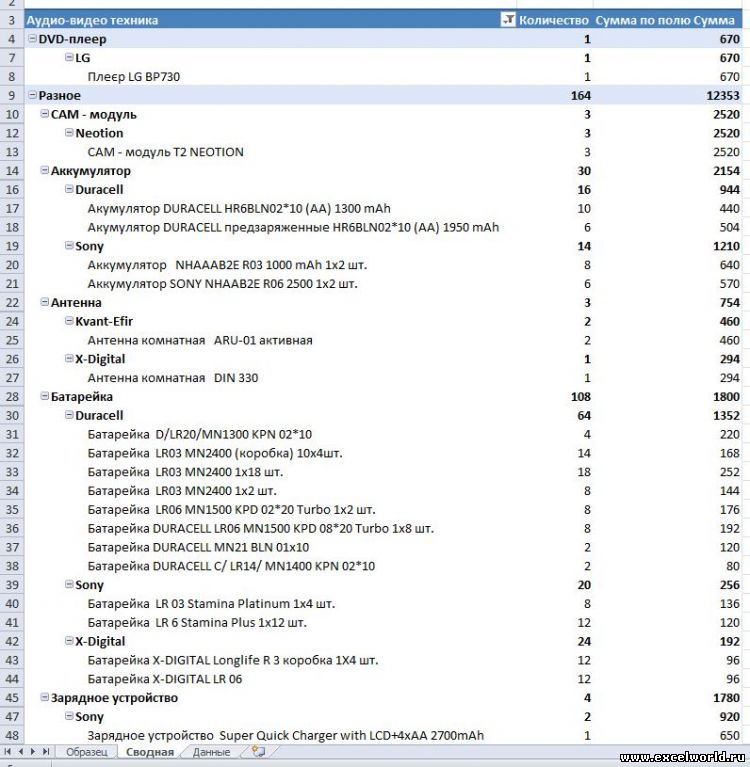Viewport: 750px width, 767px height.
Task: Select the Аккумулятор sum 2154 cell
Action: click(667, 171)
